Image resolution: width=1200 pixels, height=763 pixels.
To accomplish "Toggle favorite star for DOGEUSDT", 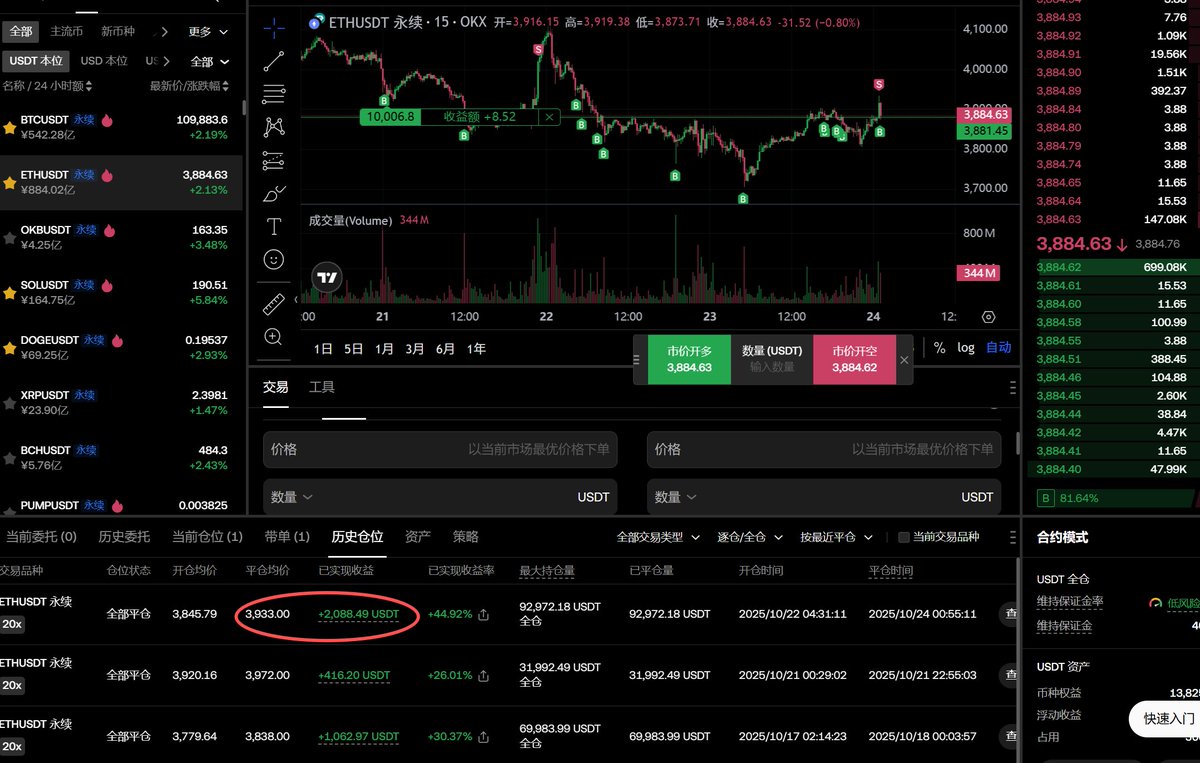I will click(10, 348).
